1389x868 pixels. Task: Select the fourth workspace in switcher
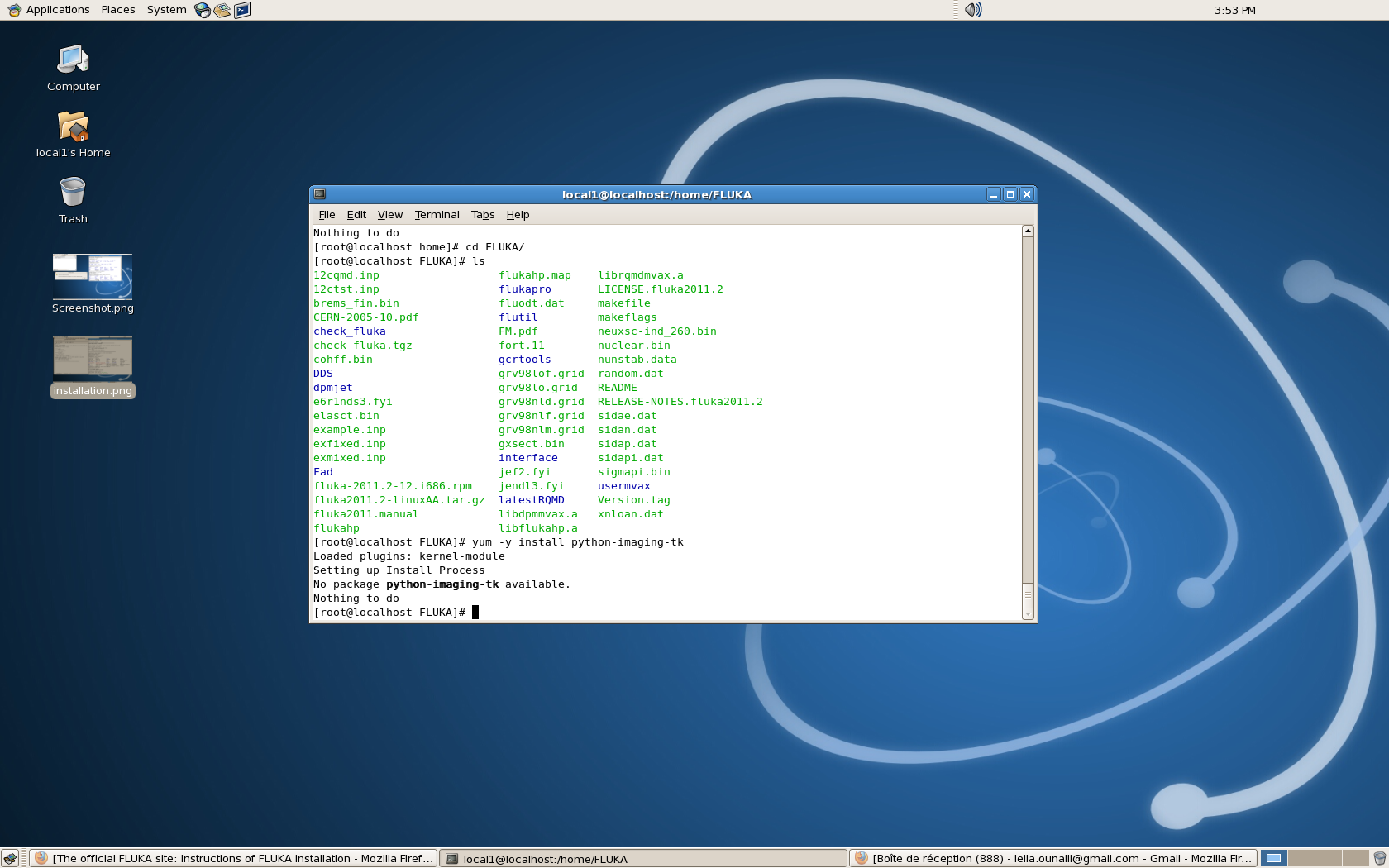(1355, 858)
